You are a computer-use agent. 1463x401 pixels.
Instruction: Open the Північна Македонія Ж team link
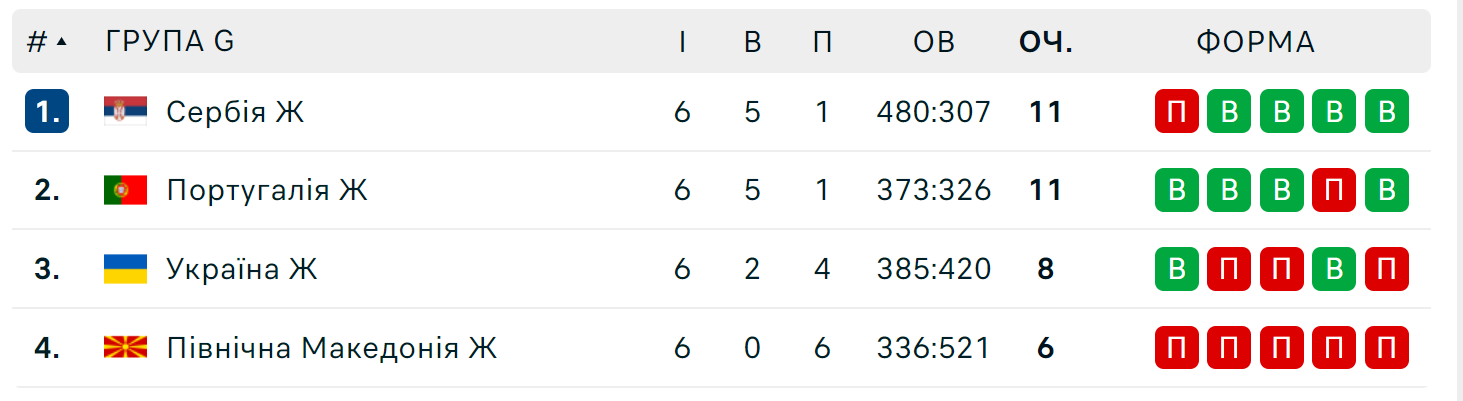[x=331, y=348]
